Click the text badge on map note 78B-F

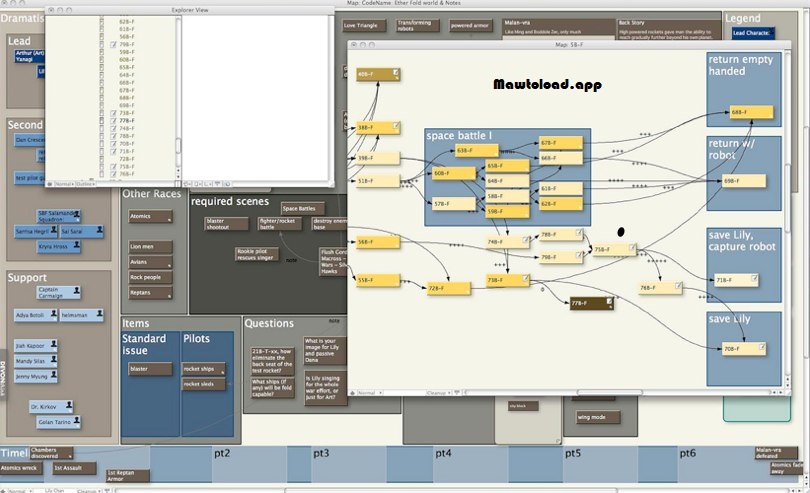pyautogui.click(x=579, y=233)
